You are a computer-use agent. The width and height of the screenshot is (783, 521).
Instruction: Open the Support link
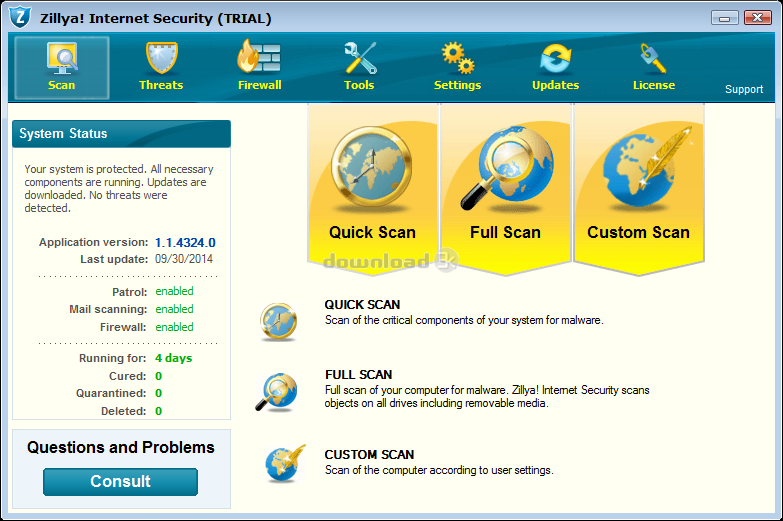tap(744, 89)
